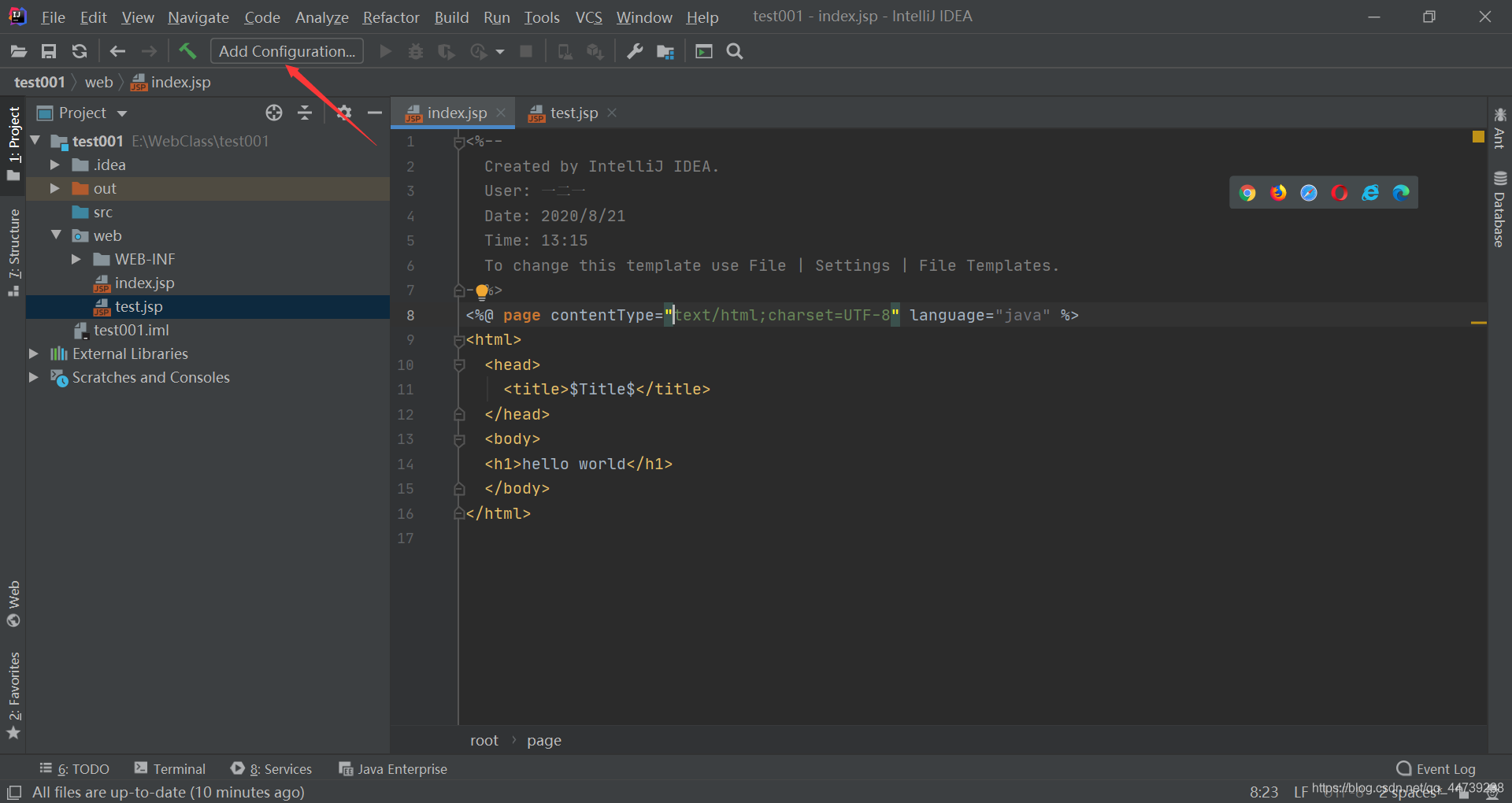Click the Synchronize refresh icon
This screenshot has height=803, width=1512.
[x=80, y=51]
